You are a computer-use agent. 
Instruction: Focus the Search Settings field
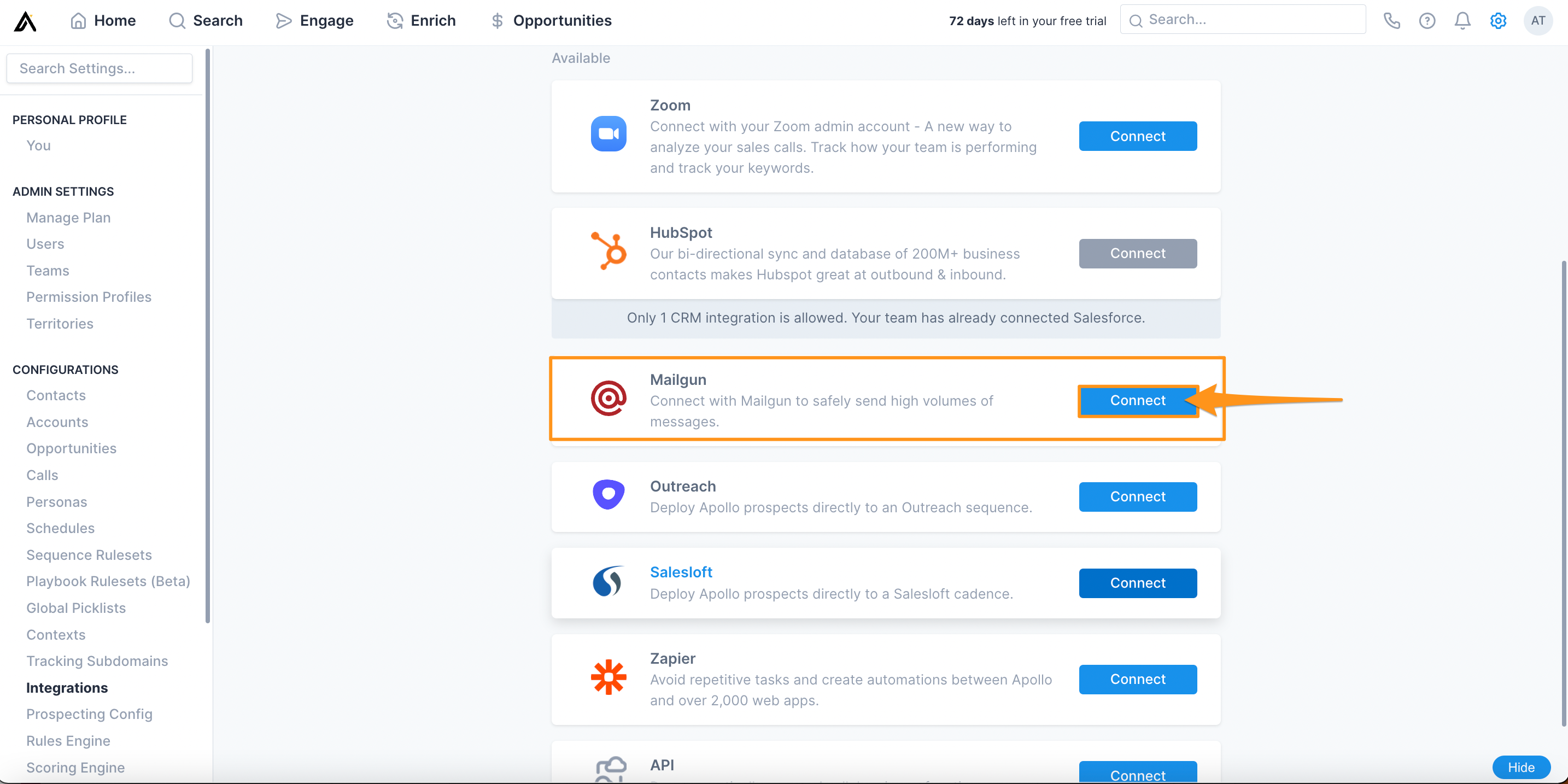point(99,68)
